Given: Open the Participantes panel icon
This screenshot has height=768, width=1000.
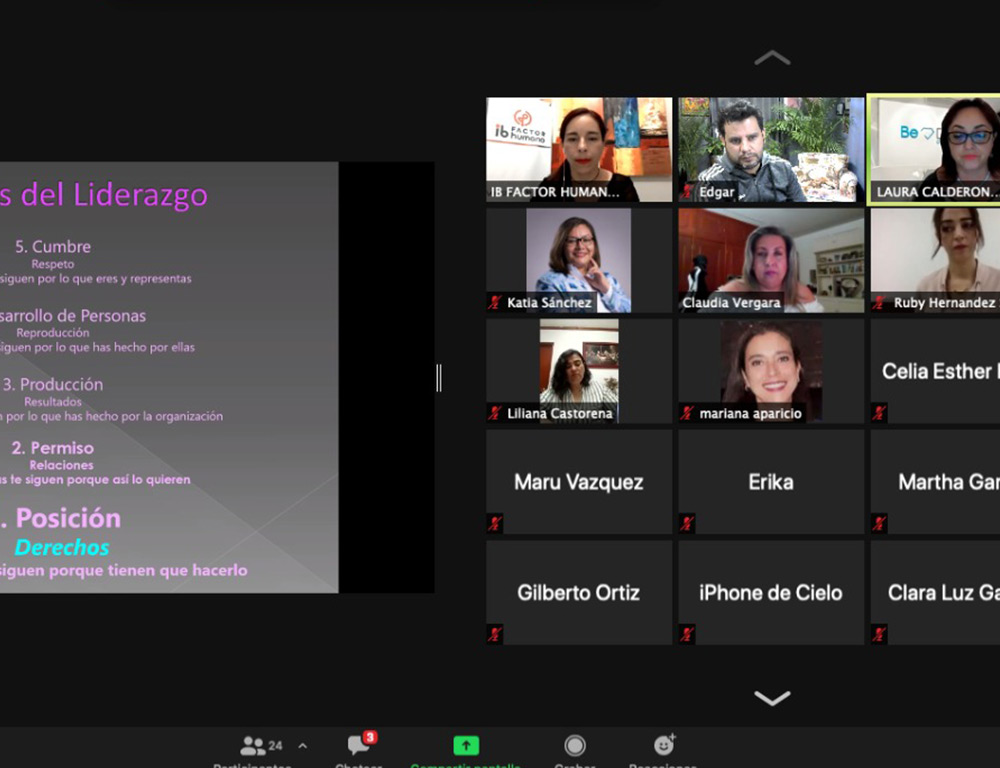Looking at the screenshot, I should click(x=253, y=746).
